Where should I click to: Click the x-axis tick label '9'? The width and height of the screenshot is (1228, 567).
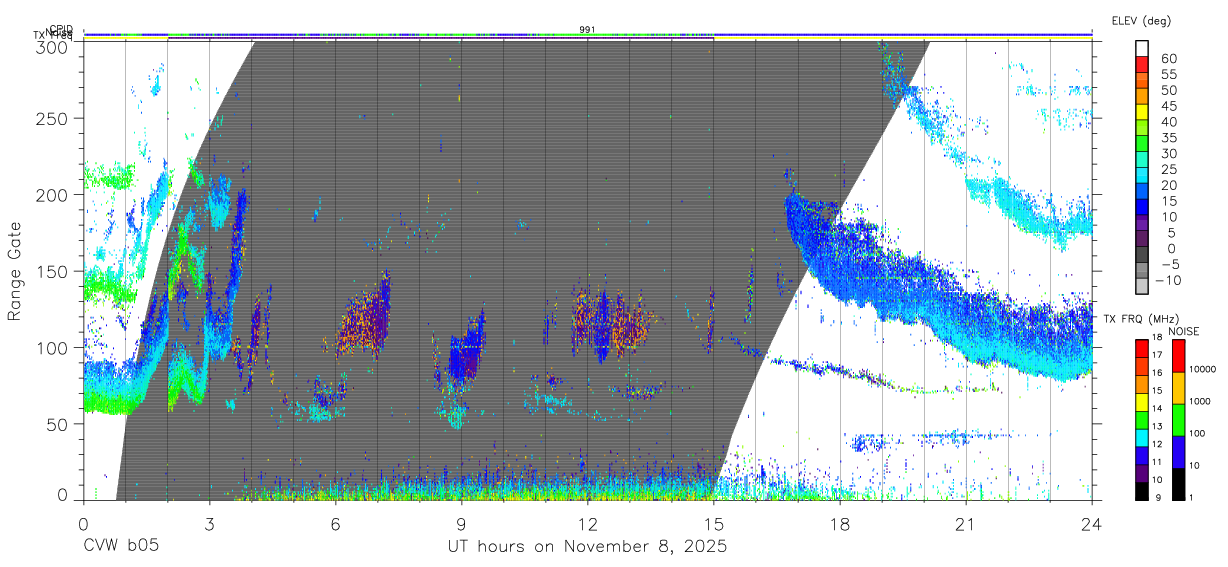coord(461,523)
